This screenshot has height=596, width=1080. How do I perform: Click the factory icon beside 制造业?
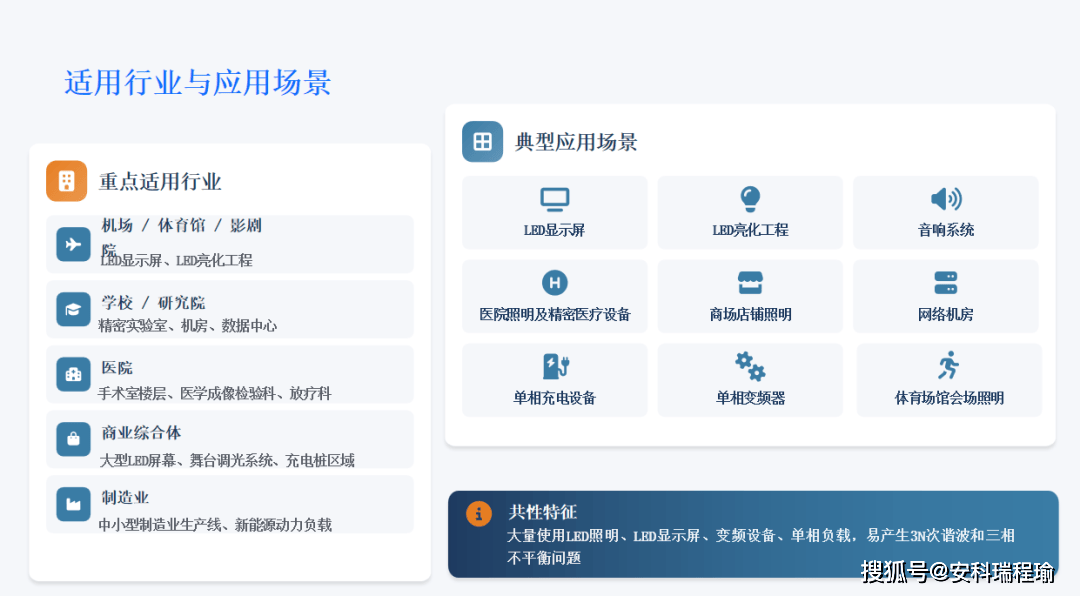[73, 504]
